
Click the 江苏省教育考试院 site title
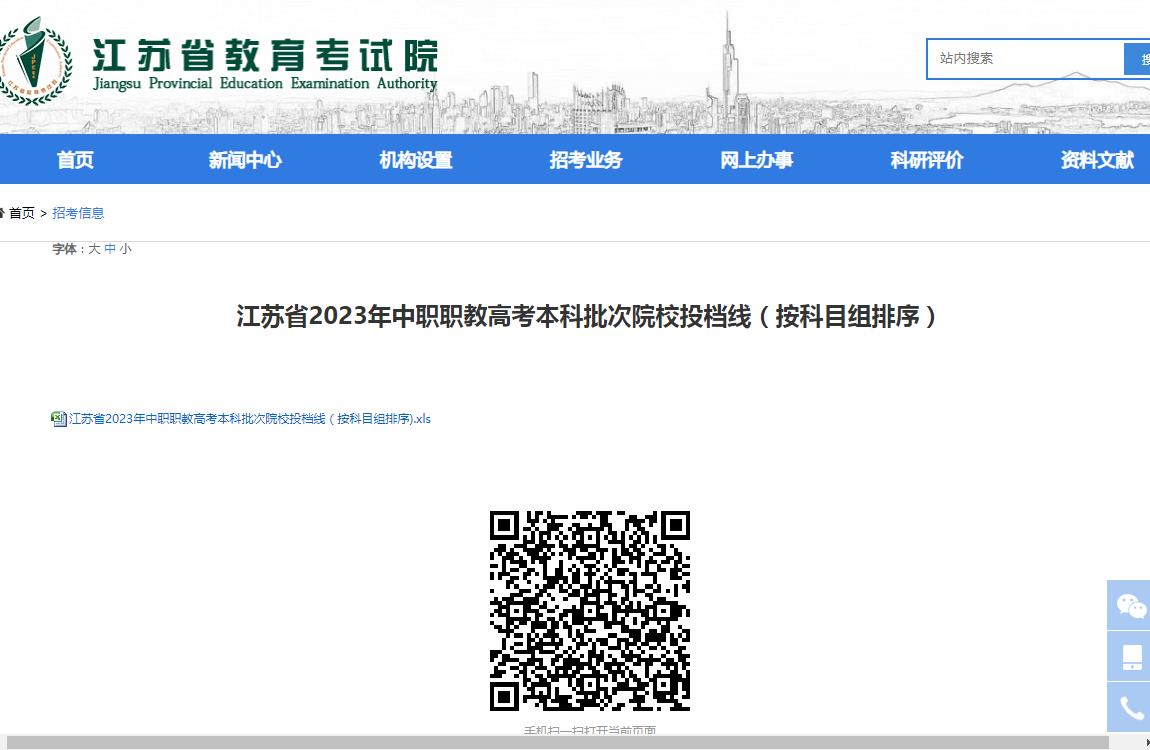[x=265, y=55]
